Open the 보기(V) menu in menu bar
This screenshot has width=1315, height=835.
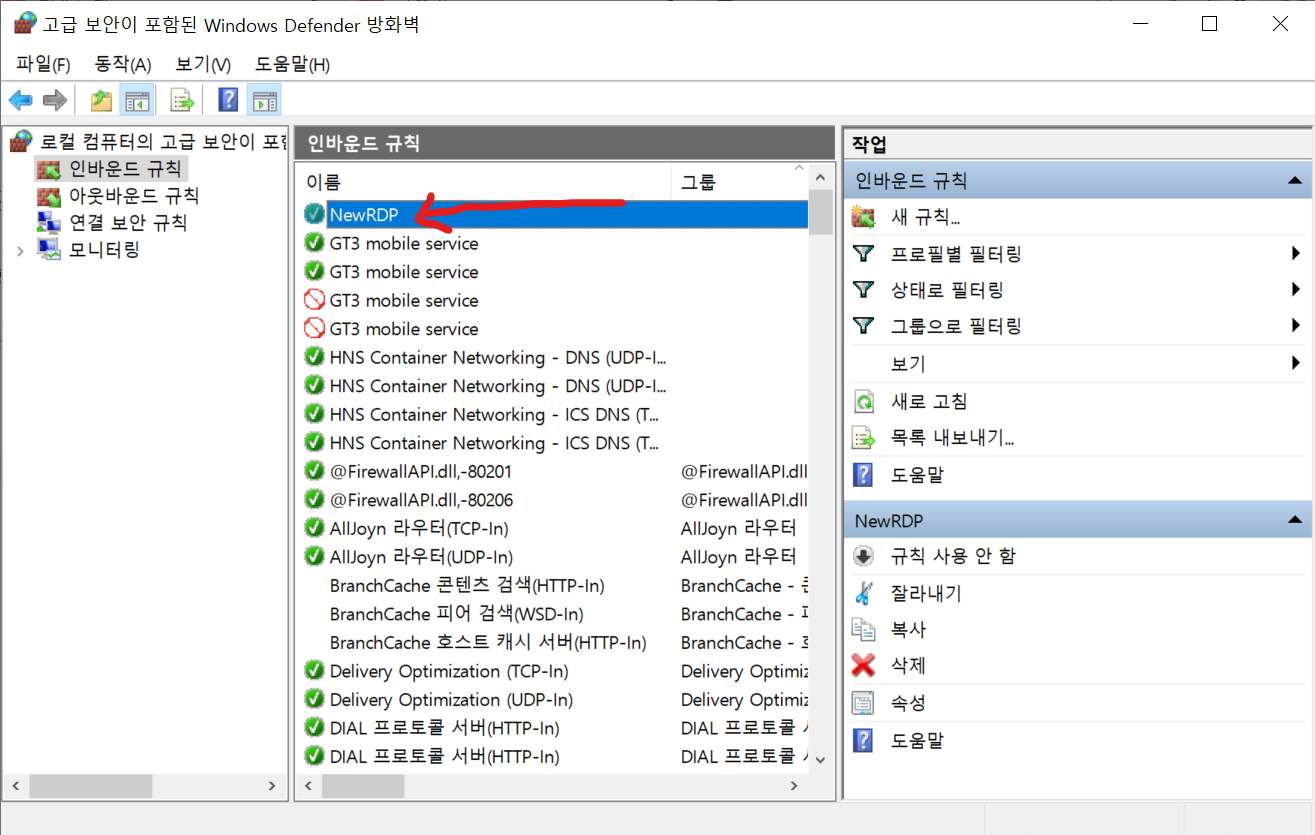point(203,65)
